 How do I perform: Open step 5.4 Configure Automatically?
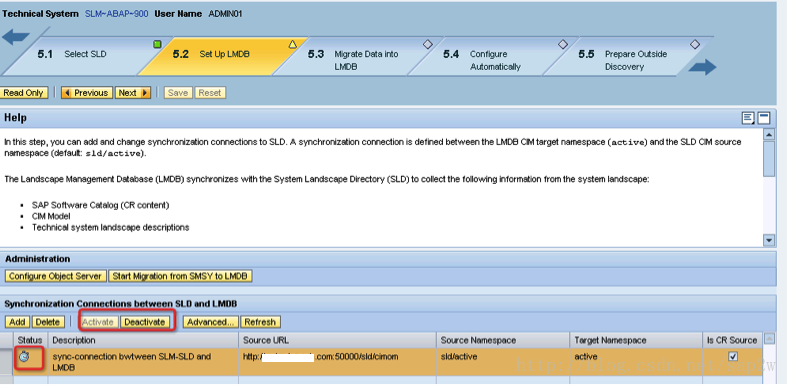click(482, 60)
